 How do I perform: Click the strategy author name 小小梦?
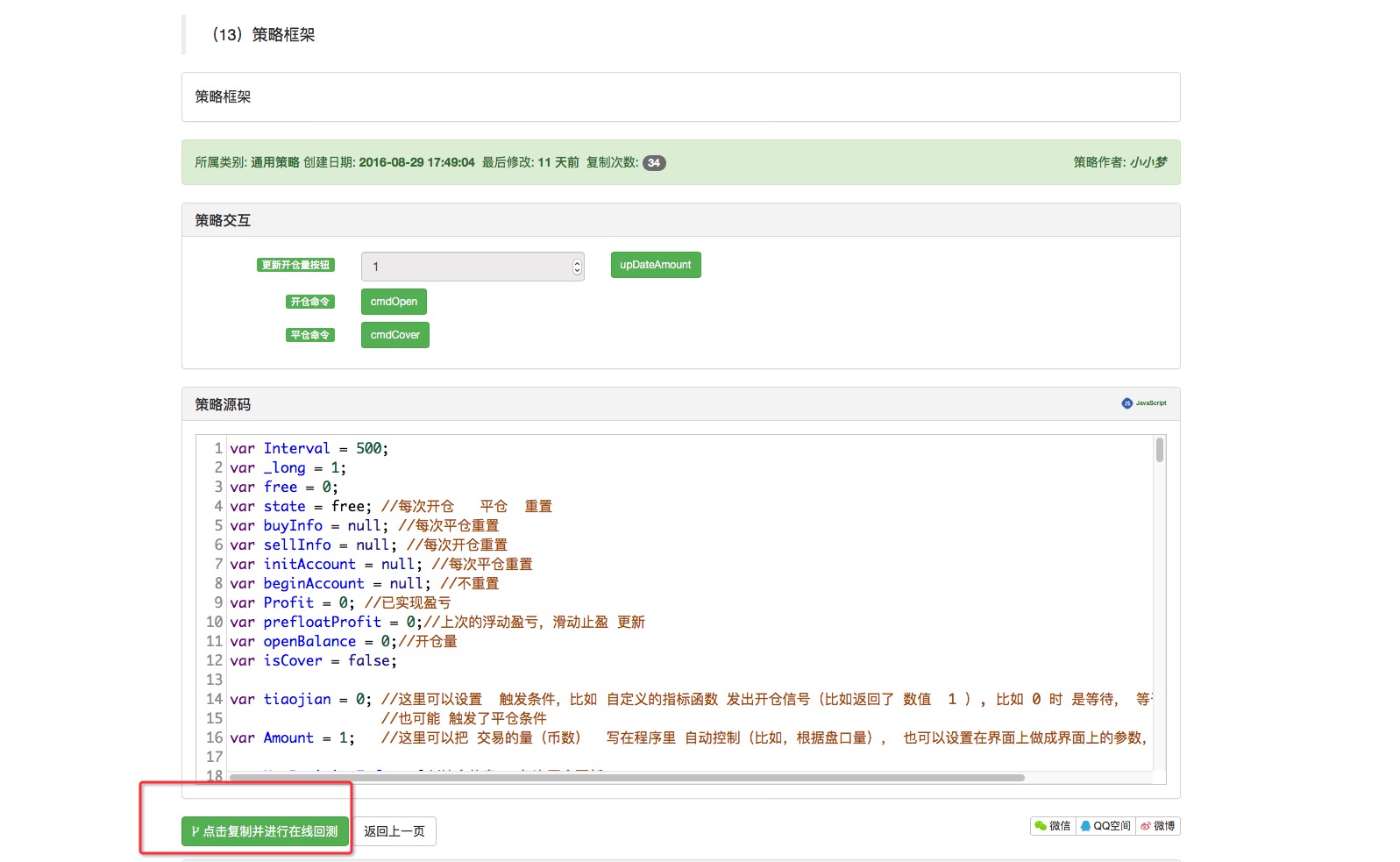coord(1148,162)
